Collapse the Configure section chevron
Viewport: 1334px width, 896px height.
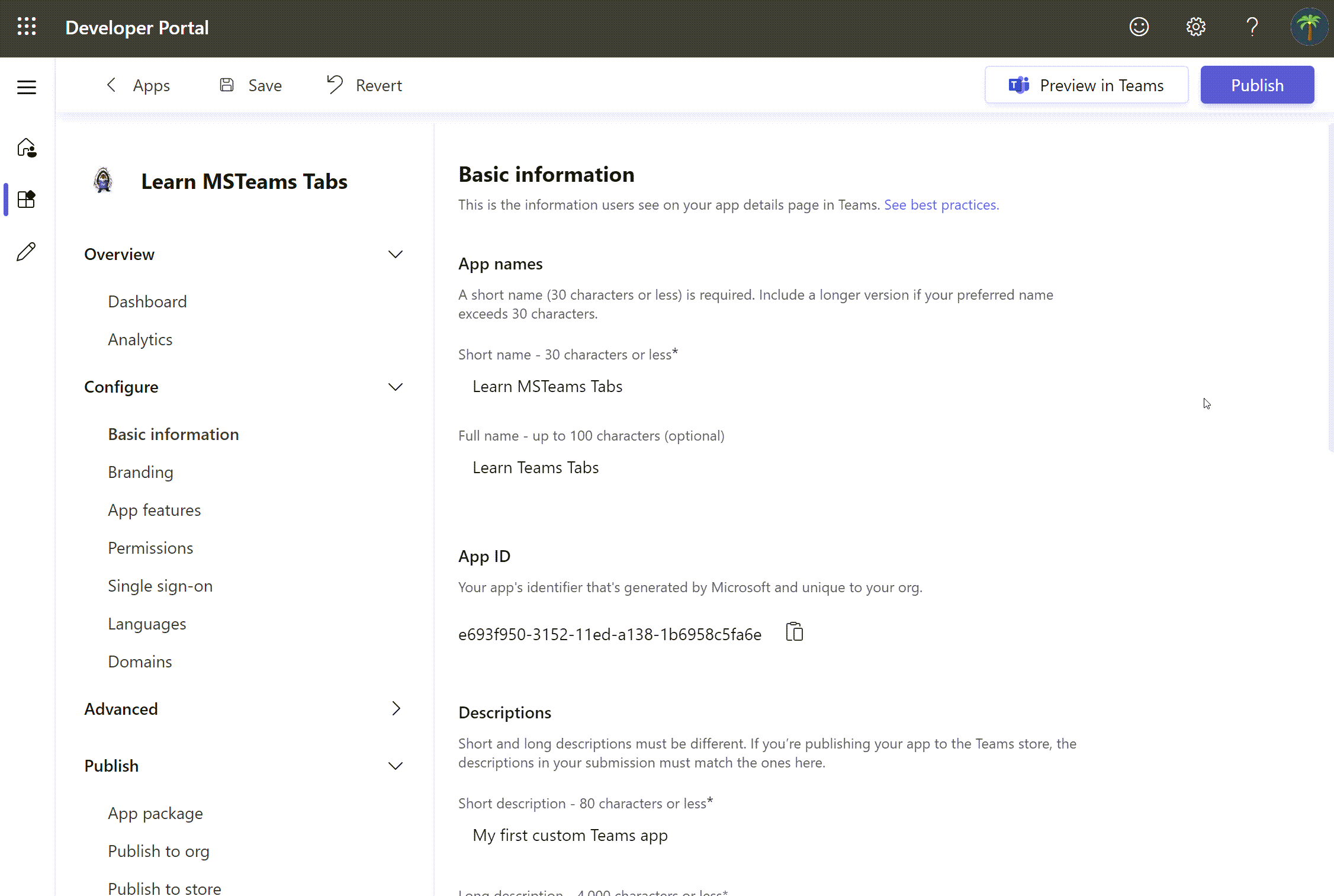coord(395,387)
